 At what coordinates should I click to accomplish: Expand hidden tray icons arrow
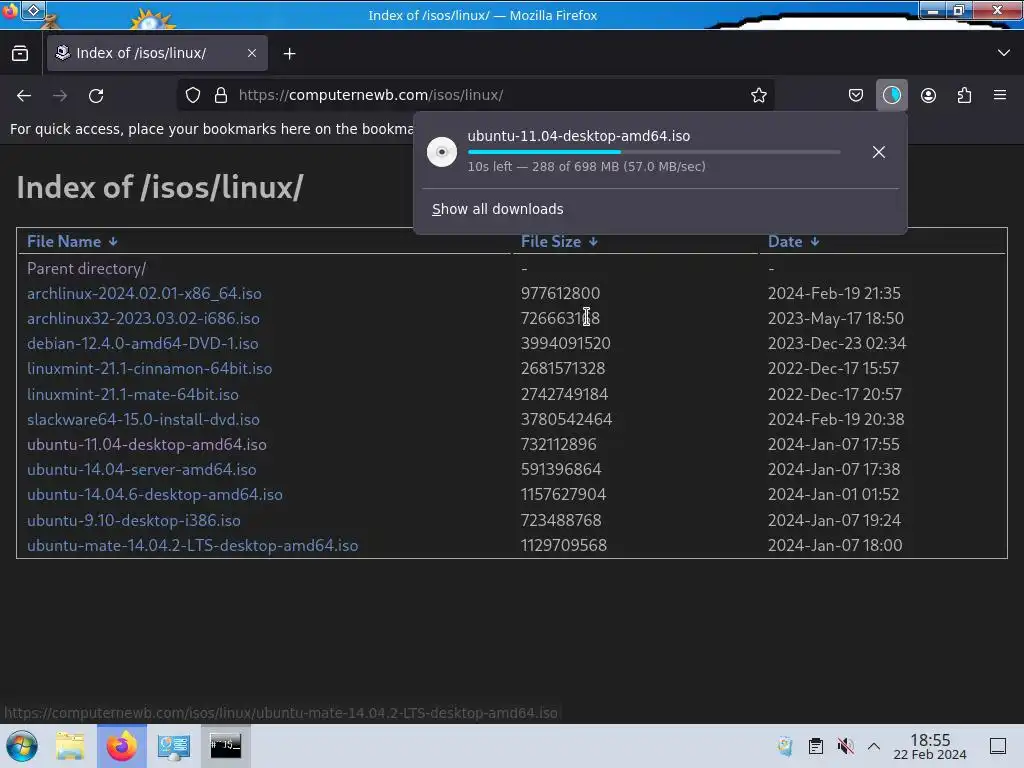point(874,746)
